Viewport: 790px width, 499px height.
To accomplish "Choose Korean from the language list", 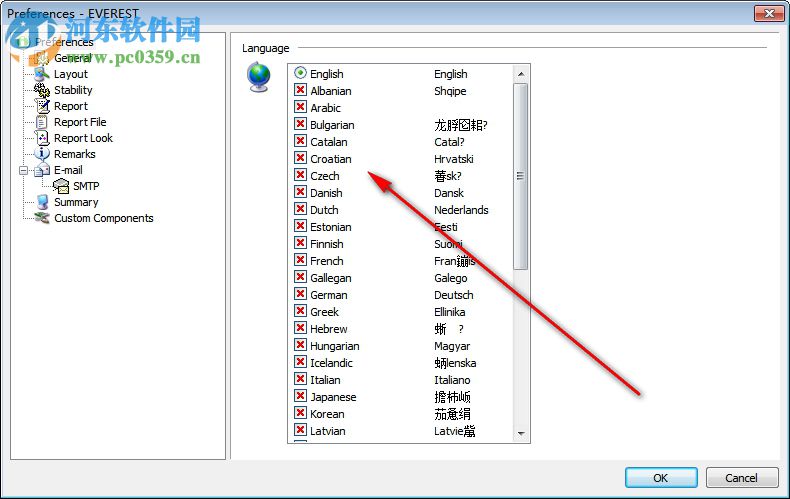I will tap(327, 414).
